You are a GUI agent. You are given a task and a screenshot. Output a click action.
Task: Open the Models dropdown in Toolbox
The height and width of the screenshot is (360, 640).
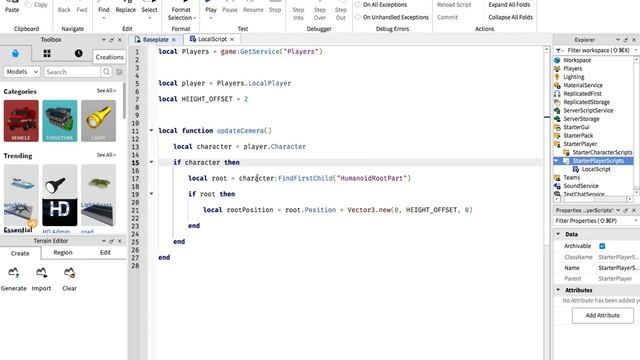coord(22,72)
